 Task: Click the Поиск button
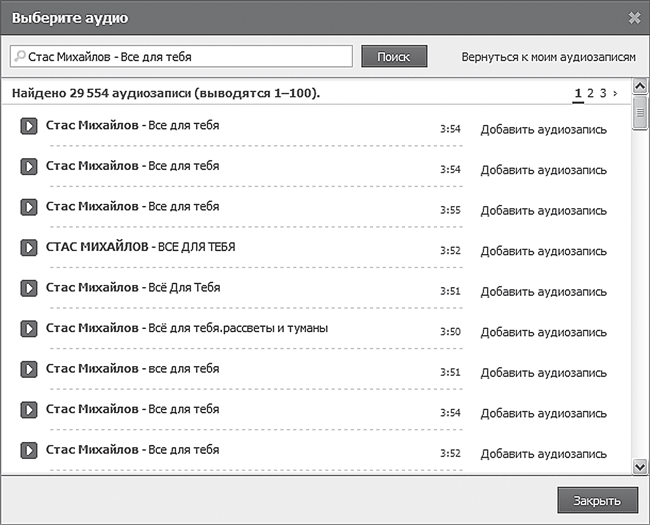(x=394, y=56)
